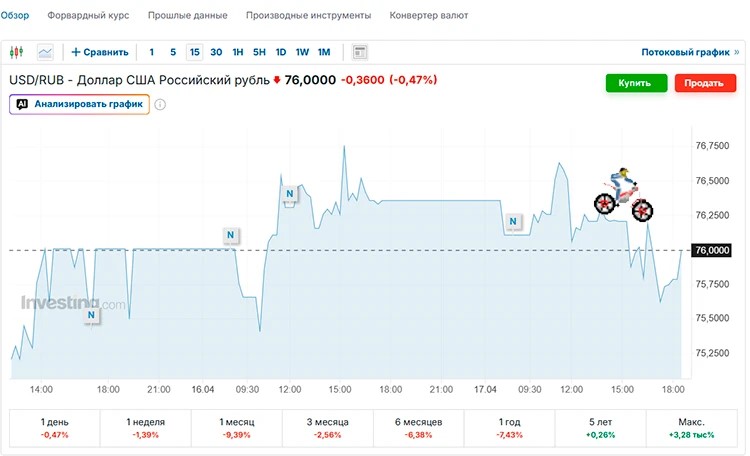Switch to Конвертер валют tab
Screen dimensions: 750x456
click(428, 16)
